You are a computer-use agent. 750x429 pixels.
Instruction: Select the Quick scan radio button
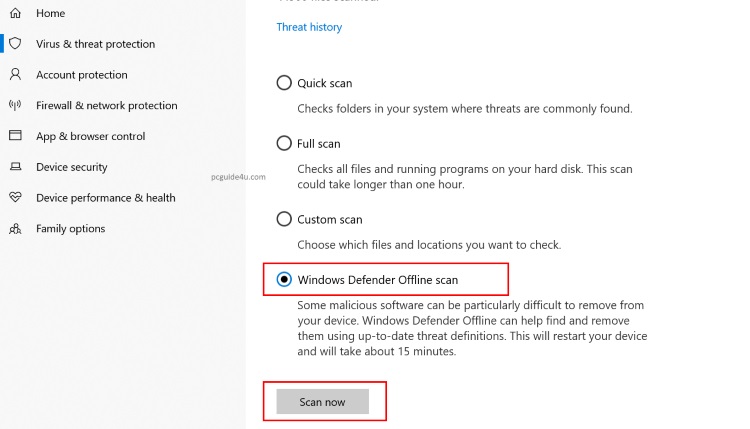coord(284,83)
